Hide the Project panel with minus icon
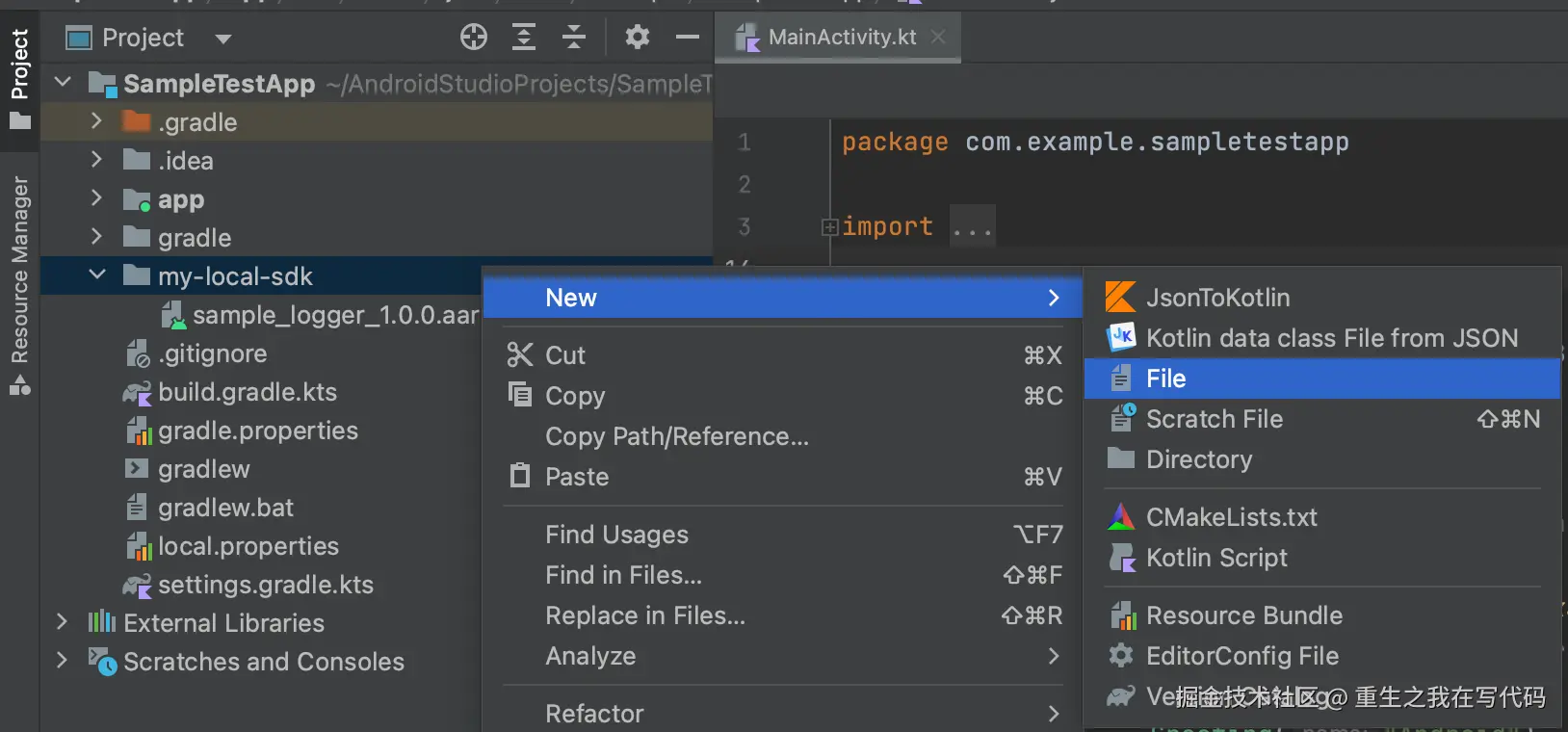The width and height of the screenshot is (1568, 732). (x=687, y=38)
